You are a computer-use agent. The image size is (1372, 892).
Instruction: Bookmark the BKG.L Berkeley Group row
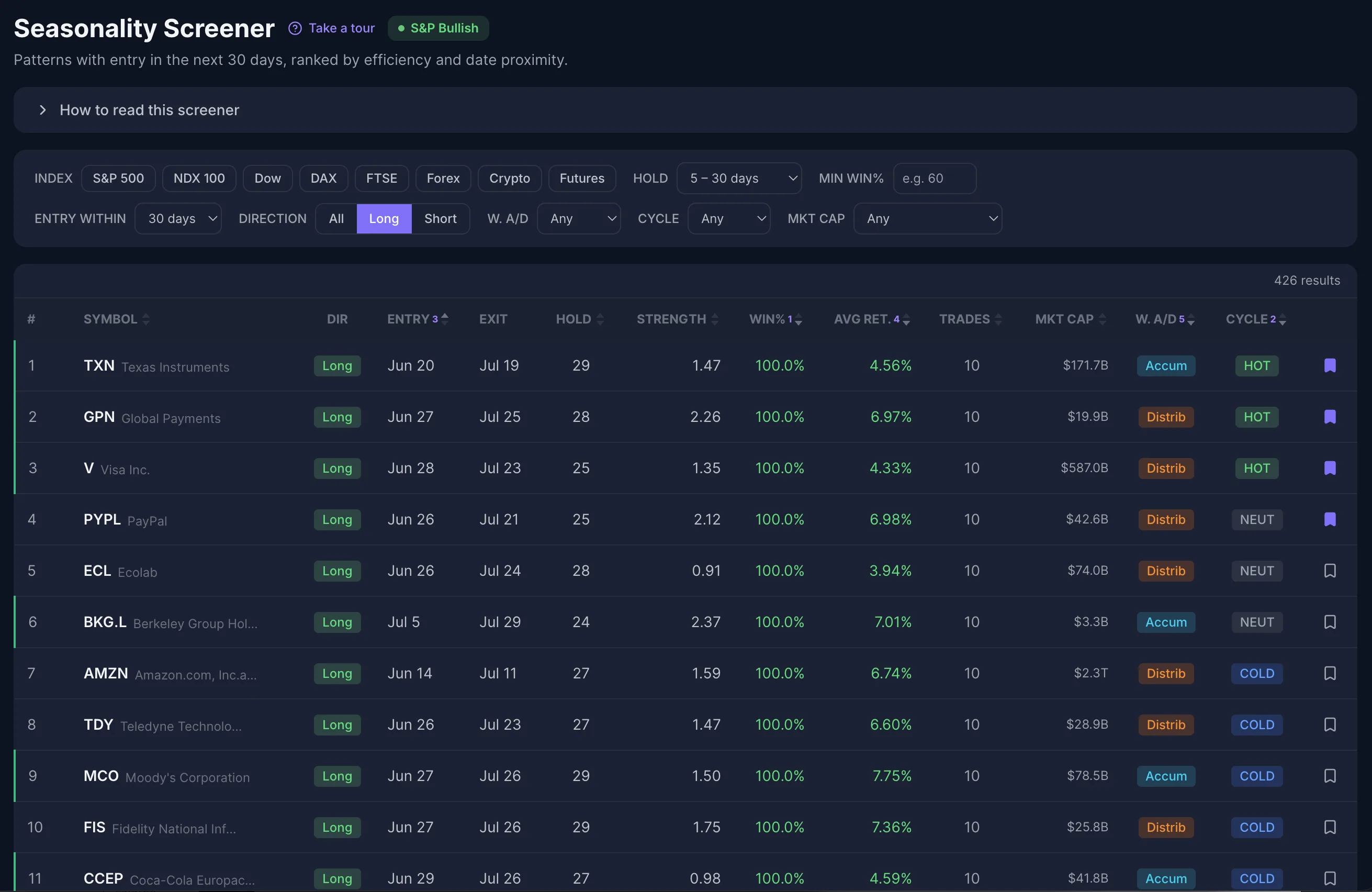coord(1329,622)
